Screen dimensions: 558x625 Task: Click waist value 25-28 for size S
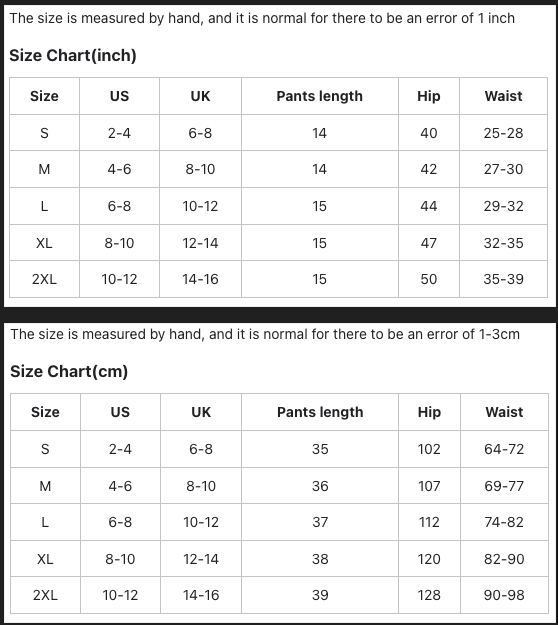click(x=503, y=133)
